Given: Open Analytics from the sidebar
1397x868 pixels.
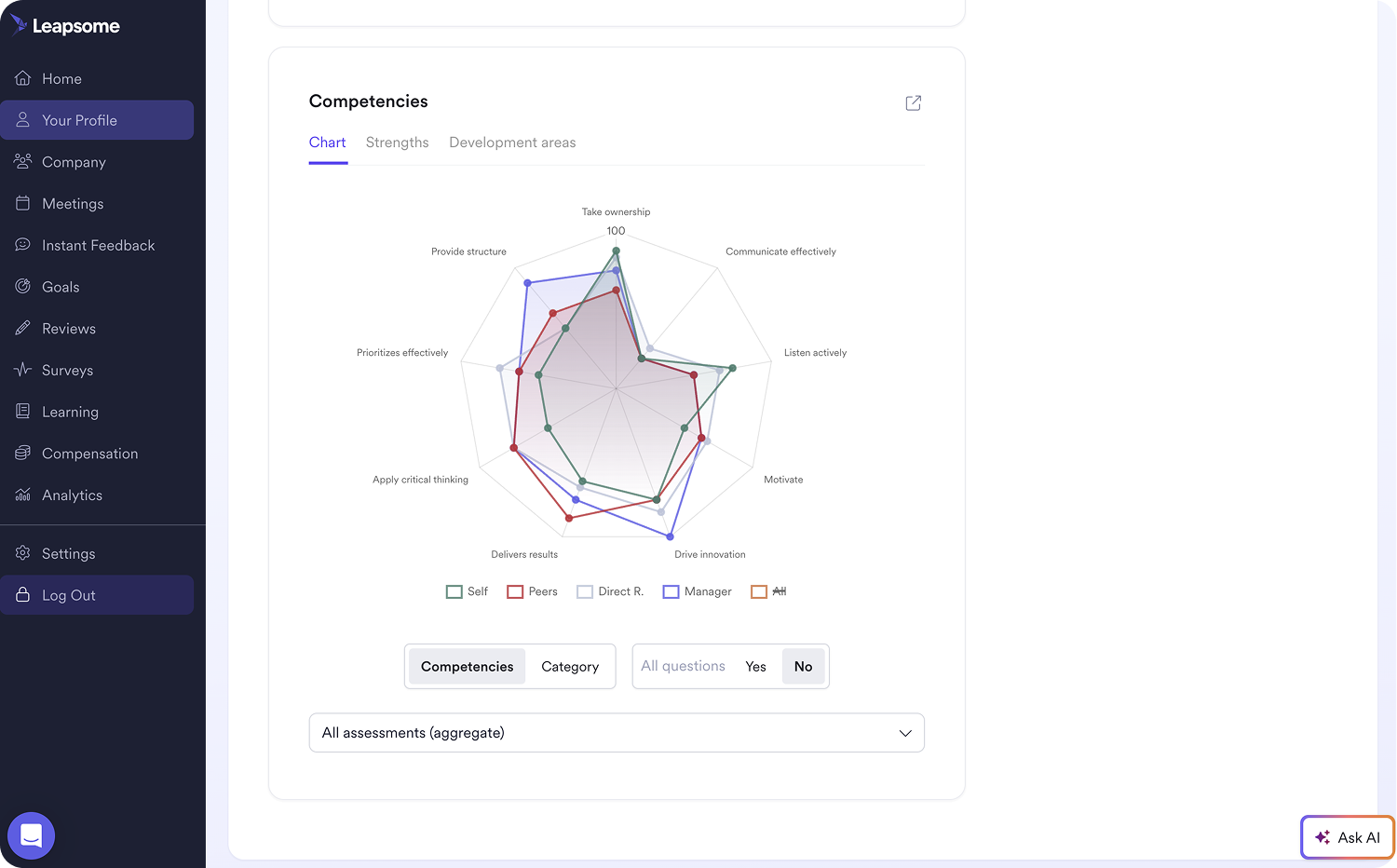Looking at the screenshot, I should tap(72, 495).
